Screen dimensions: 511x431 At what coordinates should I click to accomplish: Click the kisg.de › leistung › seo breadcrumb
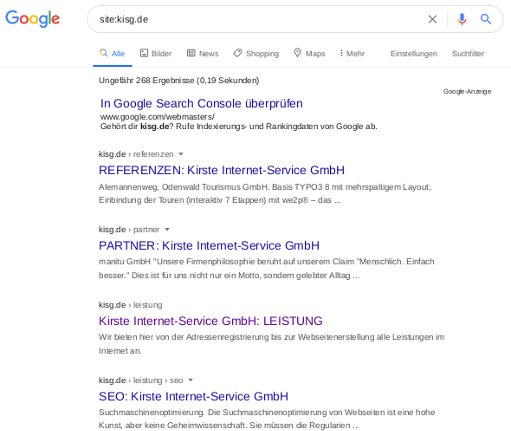(x=141, y=380)
